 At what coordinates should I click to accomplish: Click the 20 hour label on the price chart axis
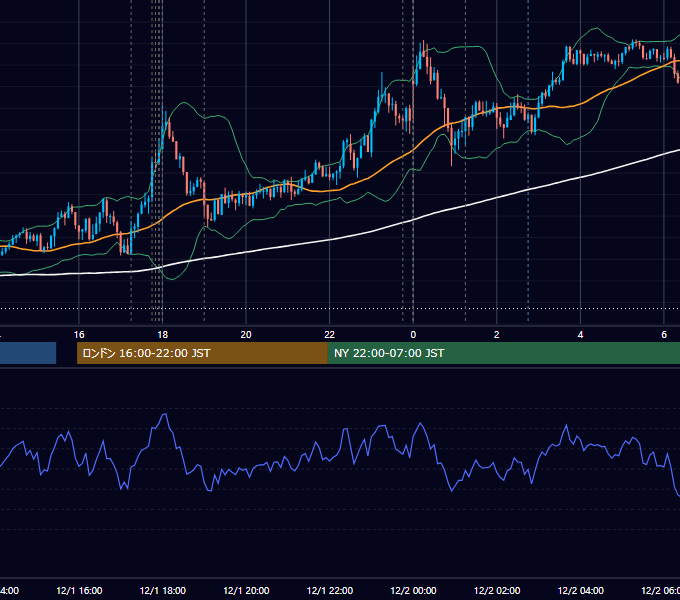(x=246, y=335)
